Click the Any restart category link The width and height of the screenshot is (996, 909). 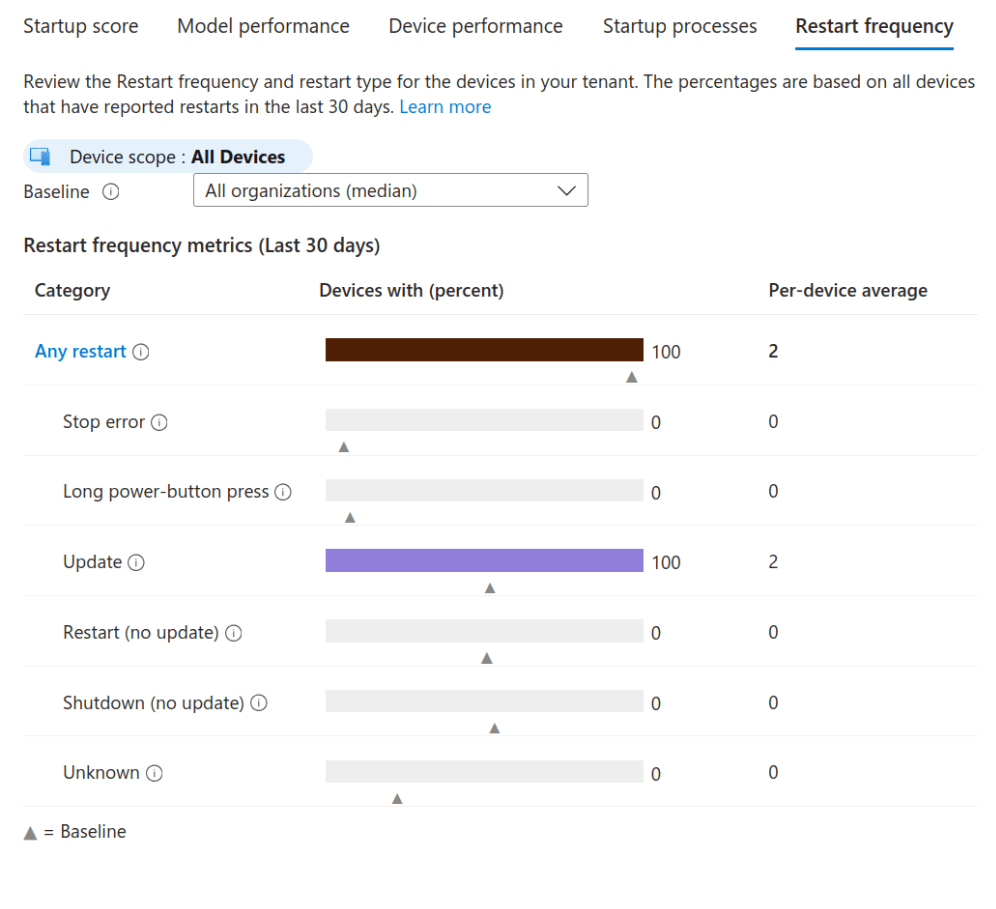79,351
